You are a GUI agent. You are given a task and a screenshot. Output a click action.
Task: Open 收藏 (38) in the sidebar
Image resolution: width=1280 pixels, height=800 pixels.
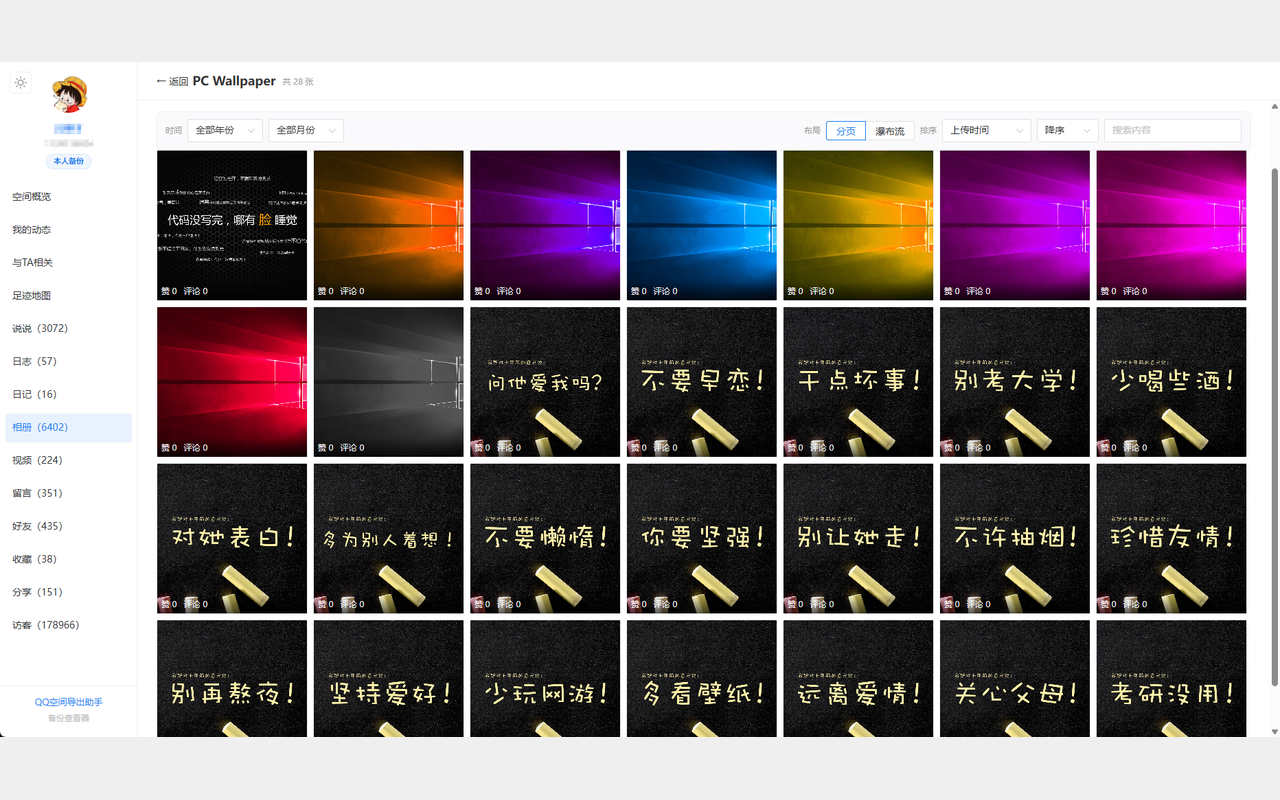click(x=68, y=560)
